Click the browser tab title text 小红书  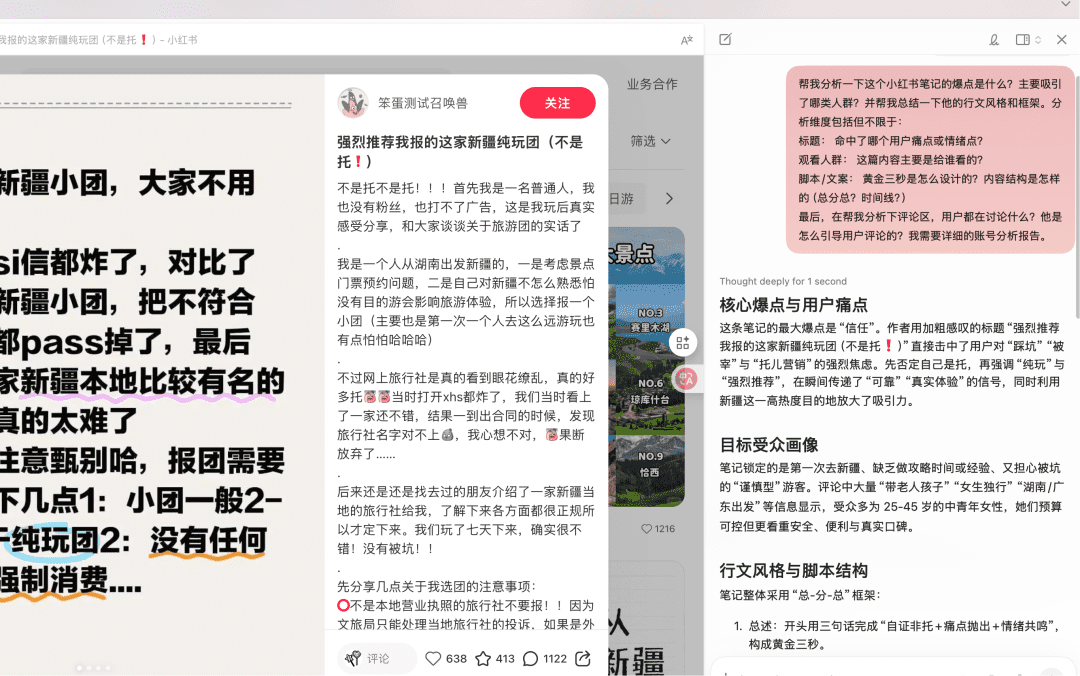coord(182,40)
